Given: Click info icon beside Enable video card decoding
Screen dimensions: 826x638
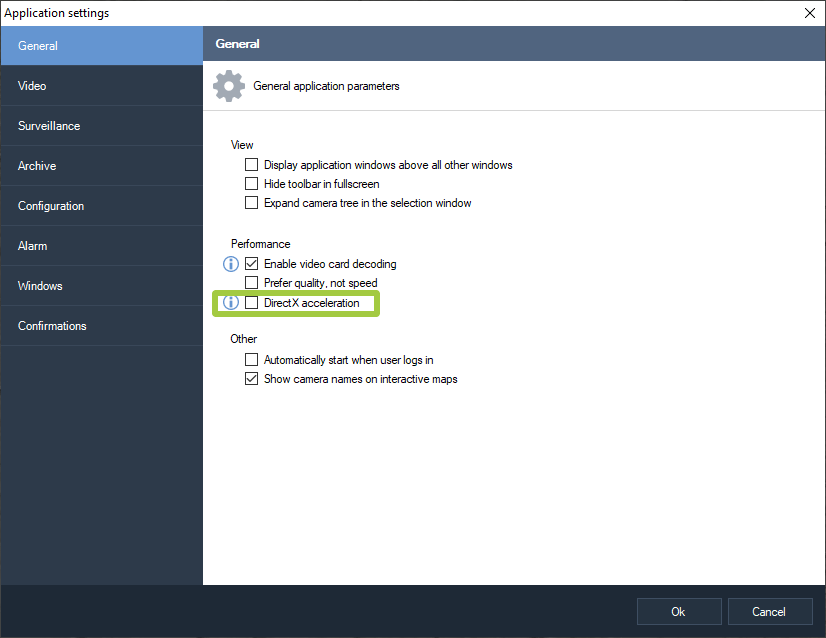Looking at the screenshot, I should [x=230, y=264].
